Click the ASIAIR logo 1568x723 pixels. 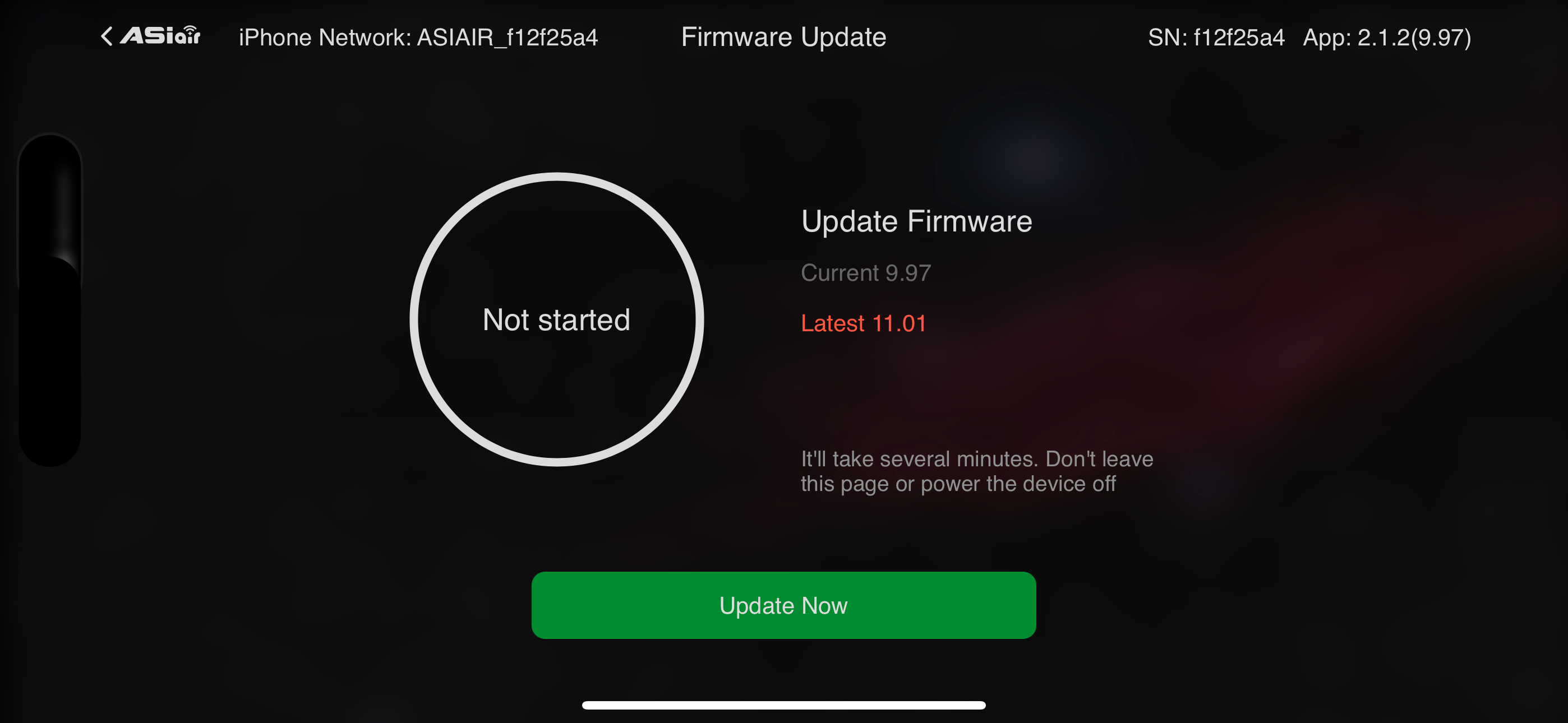click(x=160, y=35)
